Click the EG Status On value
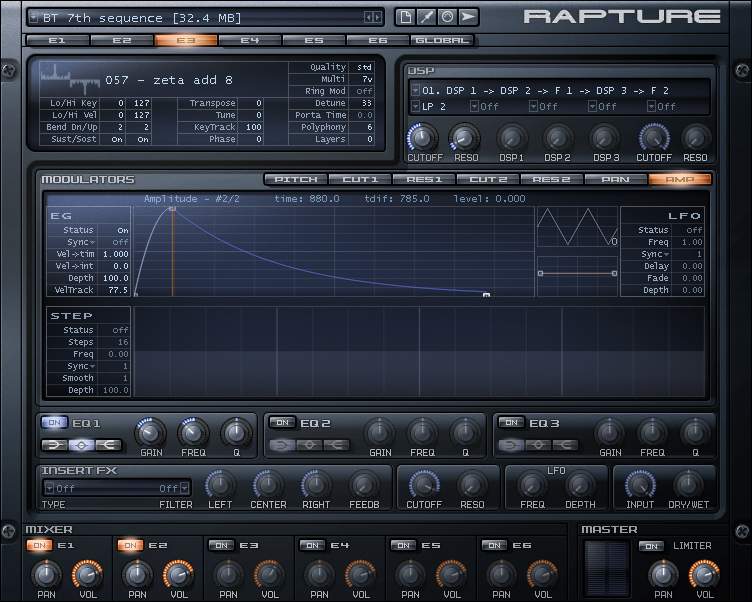 tap(123, 230)
